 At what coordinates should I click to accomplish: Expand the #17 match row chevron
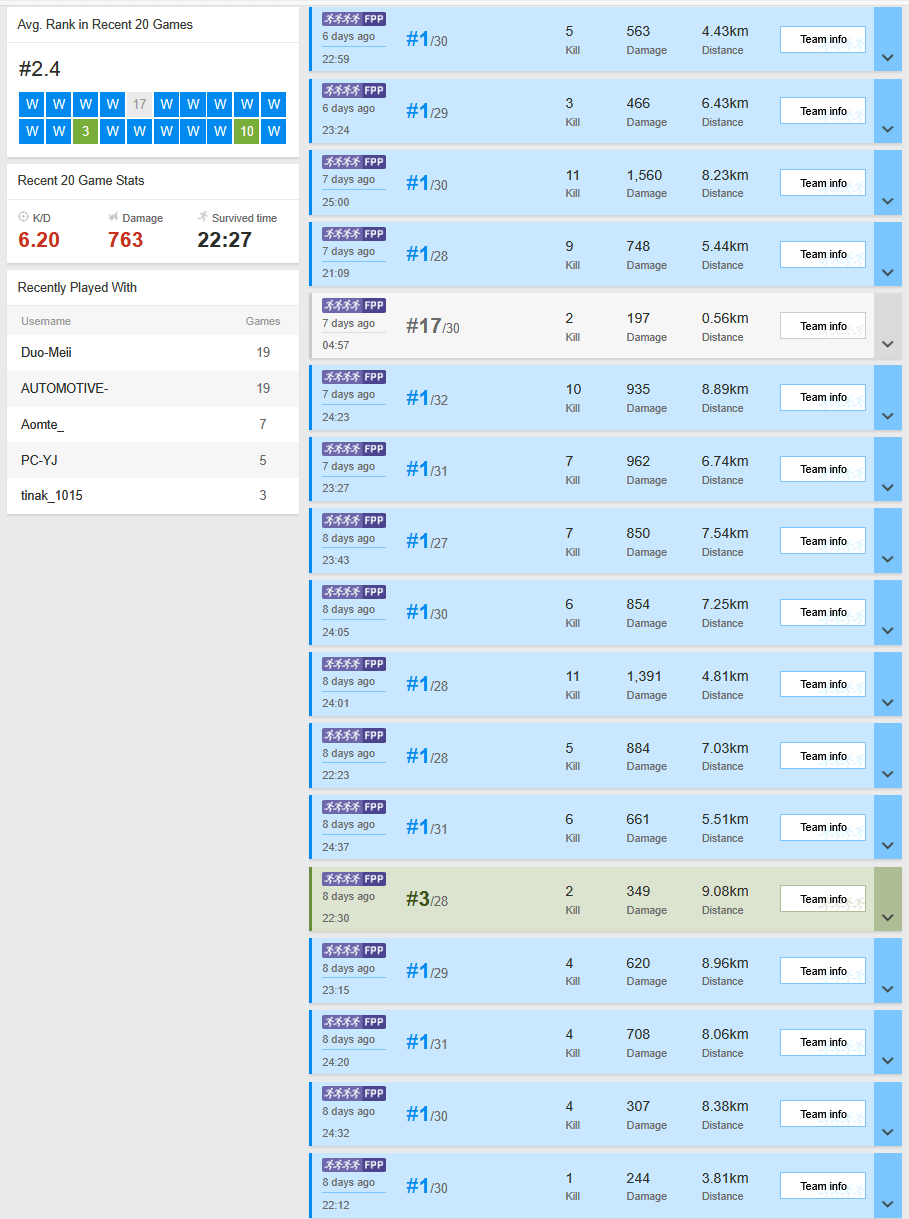click(x=887, y=344)
